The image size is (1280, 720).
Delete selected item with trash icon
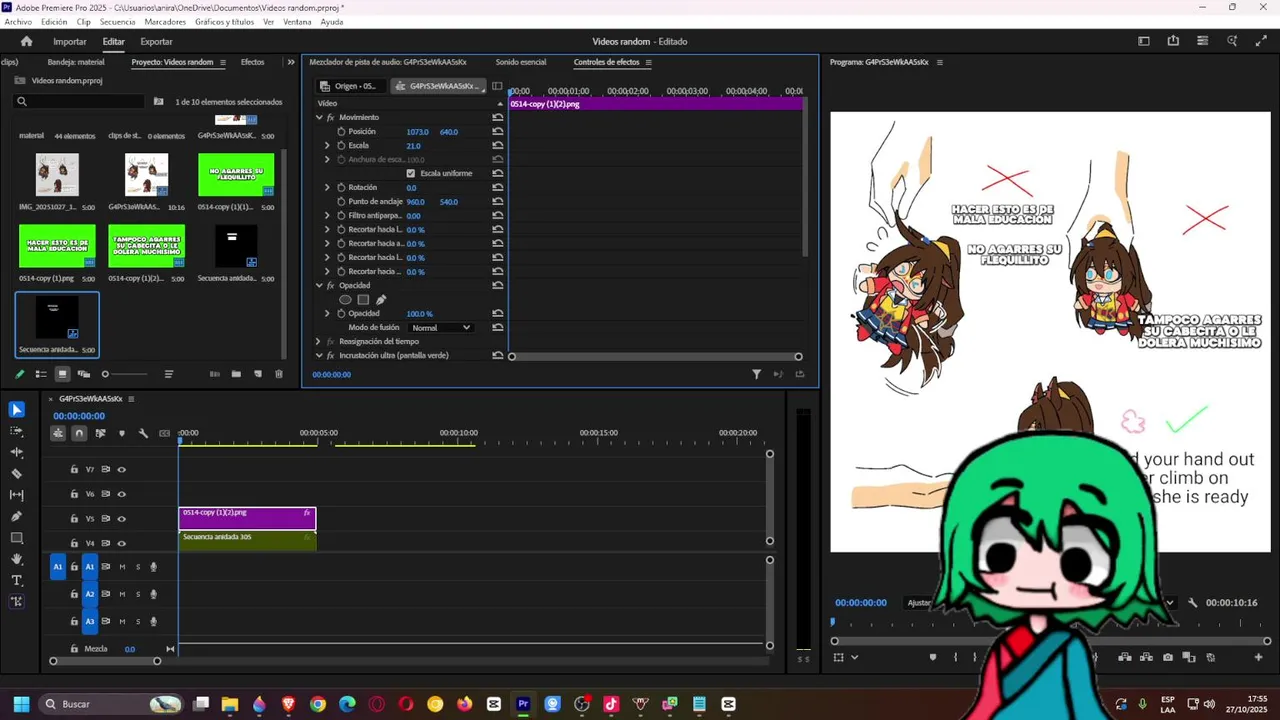pyautogui.click(x=279, y=374)
